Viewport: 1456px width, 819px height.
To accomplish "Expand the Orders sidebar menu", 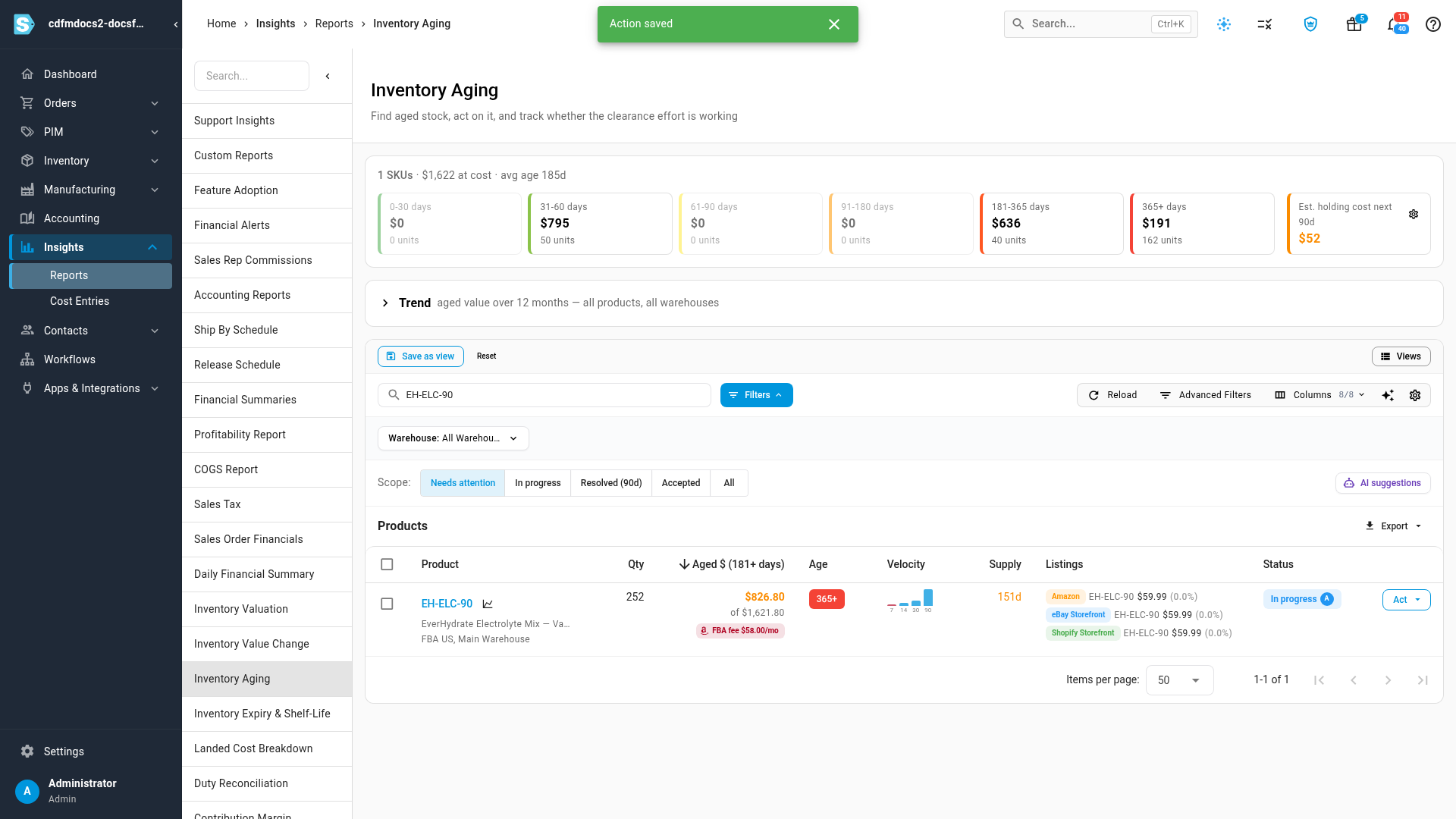I will 90,103.
